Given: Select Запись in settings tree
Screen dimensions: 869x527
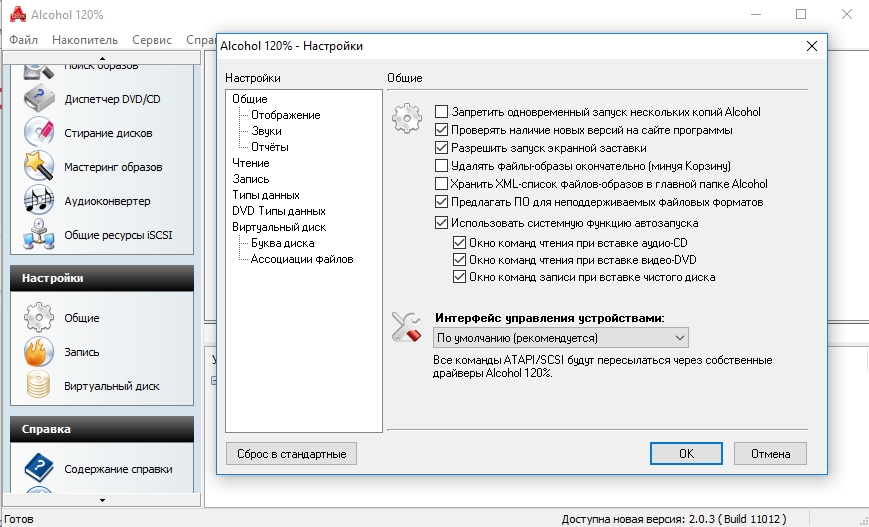Looking at the screenshot, I should point(251,179).
